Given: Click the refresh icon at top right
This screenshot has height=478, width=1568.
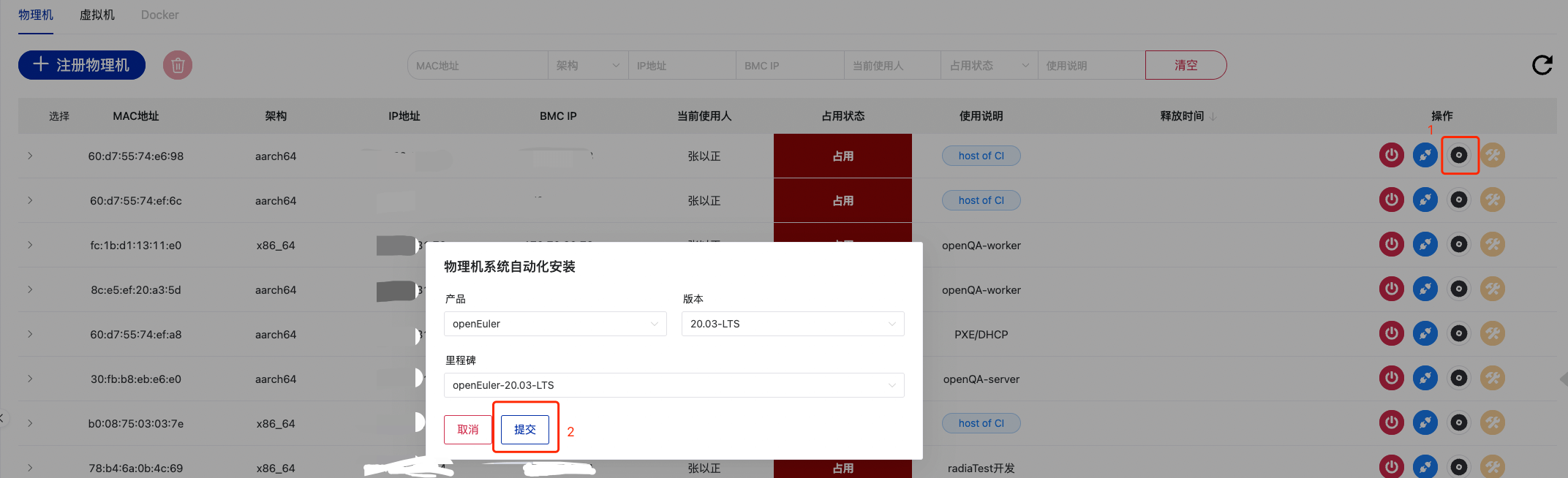Looking at the screenshot, I should click(1542, 65).
